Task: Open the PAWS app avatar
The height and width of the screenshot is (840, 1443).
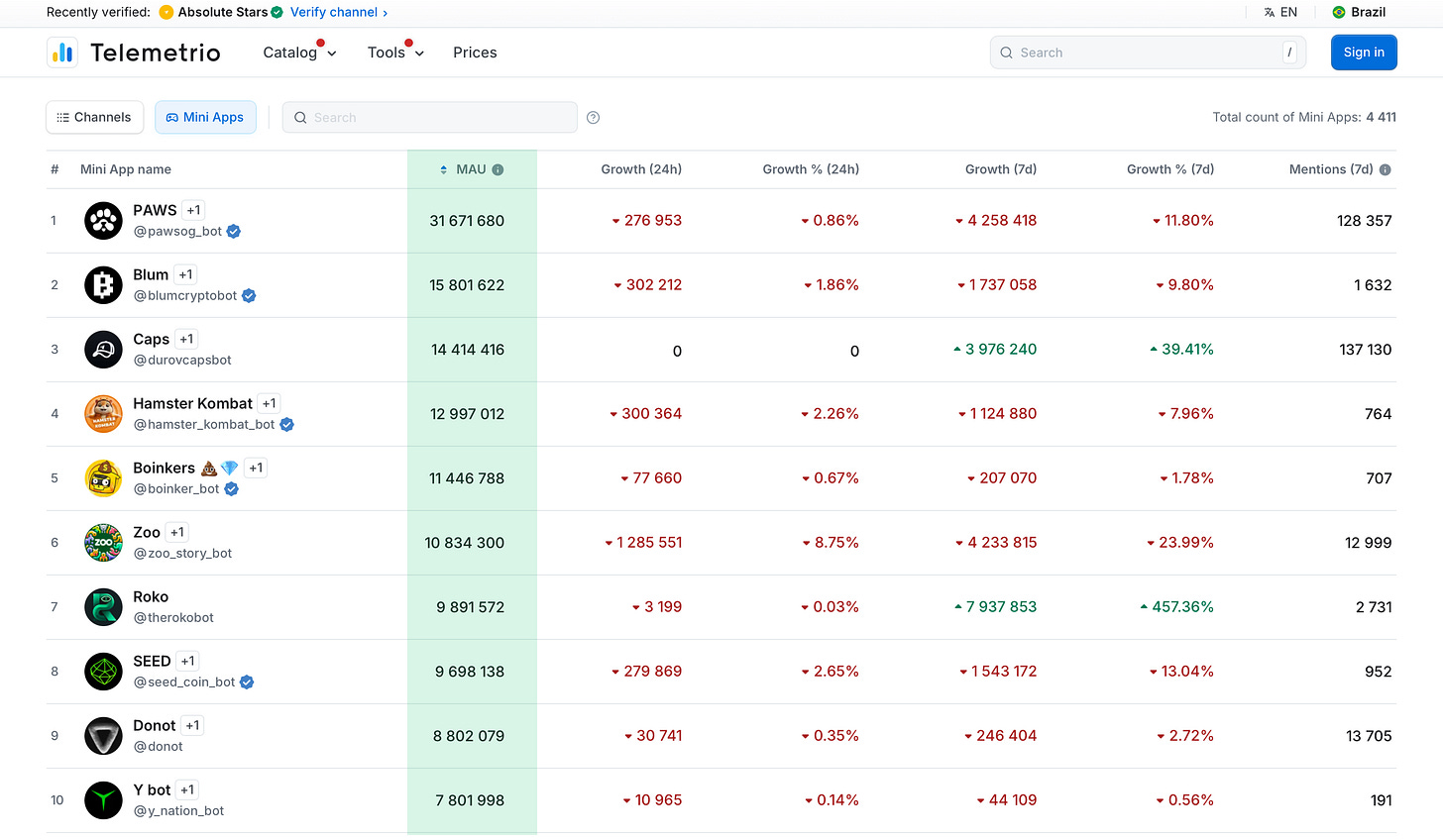Action: 103,221
